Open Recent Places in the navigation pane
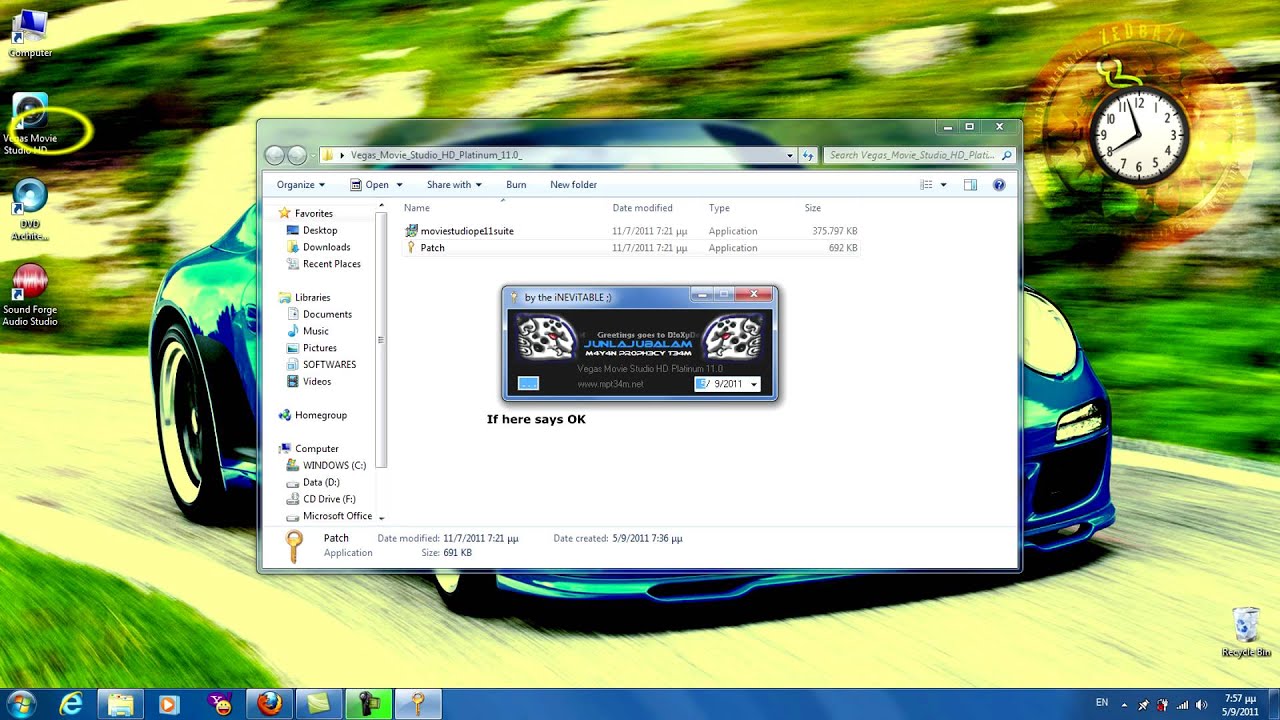The height and width of the screenshot is (720, 1280). 331,264
